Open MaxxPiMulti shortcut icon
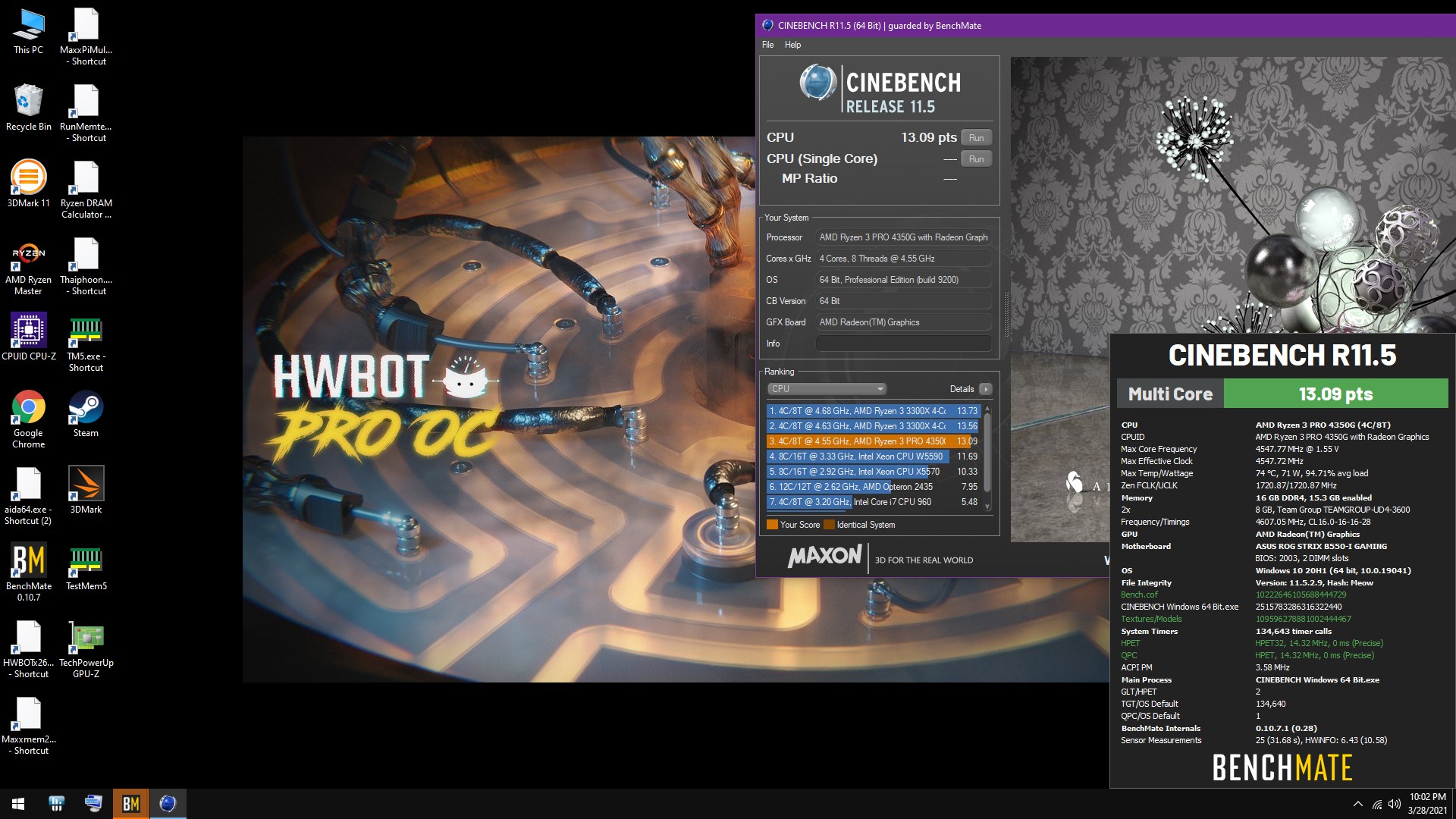The height and width of the screenshot is (819, 1456). 86,36
